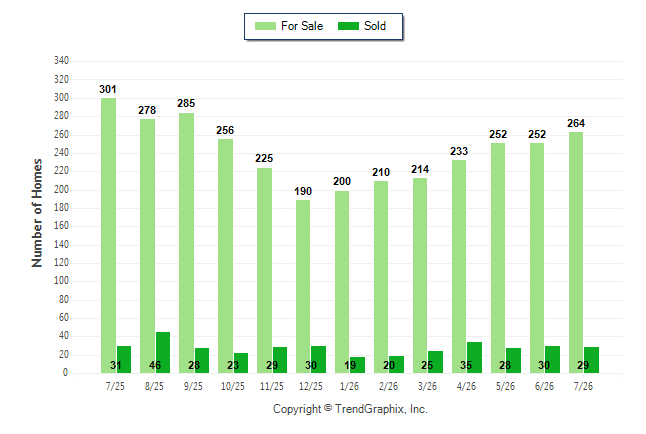Select the 4/26 Sold bar showing 35
Screen dimensions: 646x434
click(x=474, y=357)
